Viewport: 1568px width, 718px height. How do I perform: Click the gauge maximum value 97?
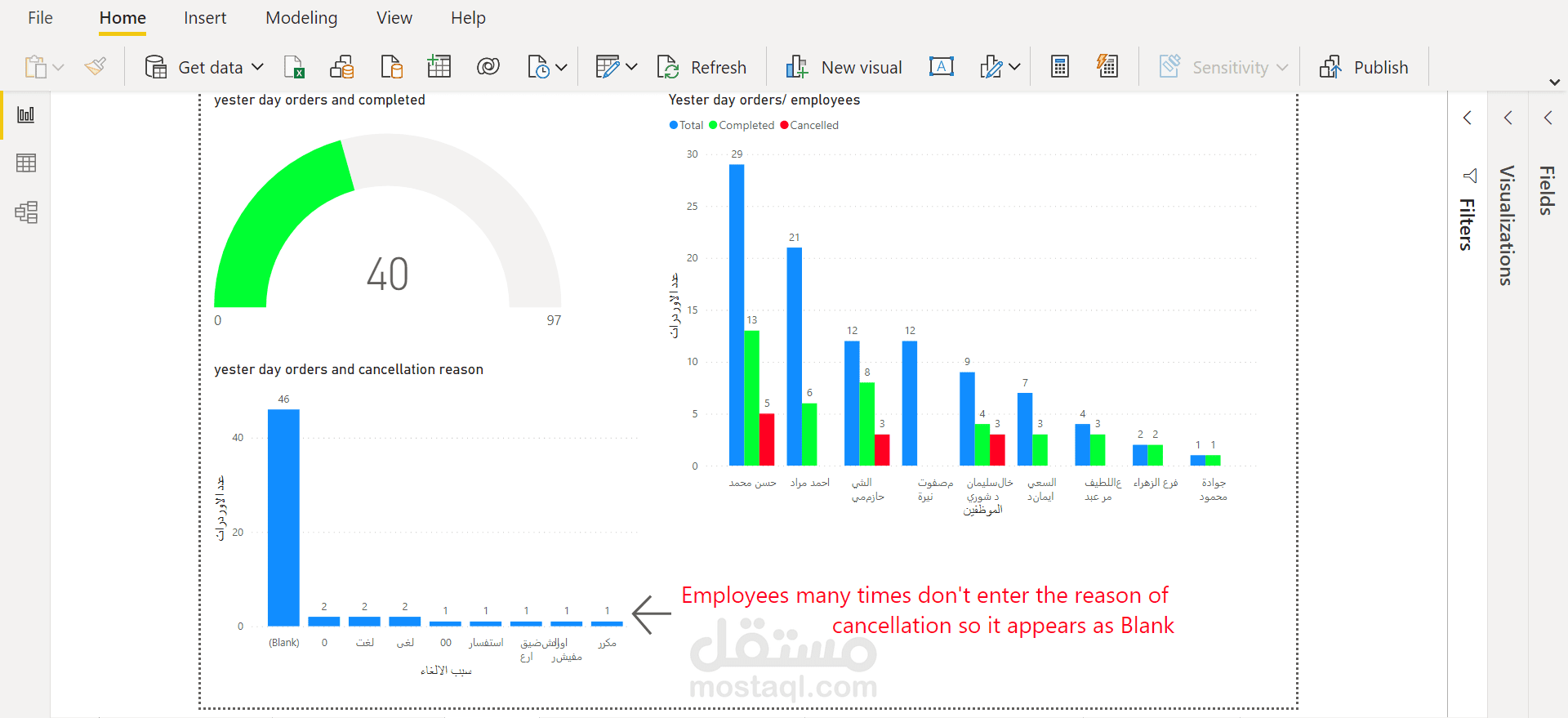tap(554, 320)
